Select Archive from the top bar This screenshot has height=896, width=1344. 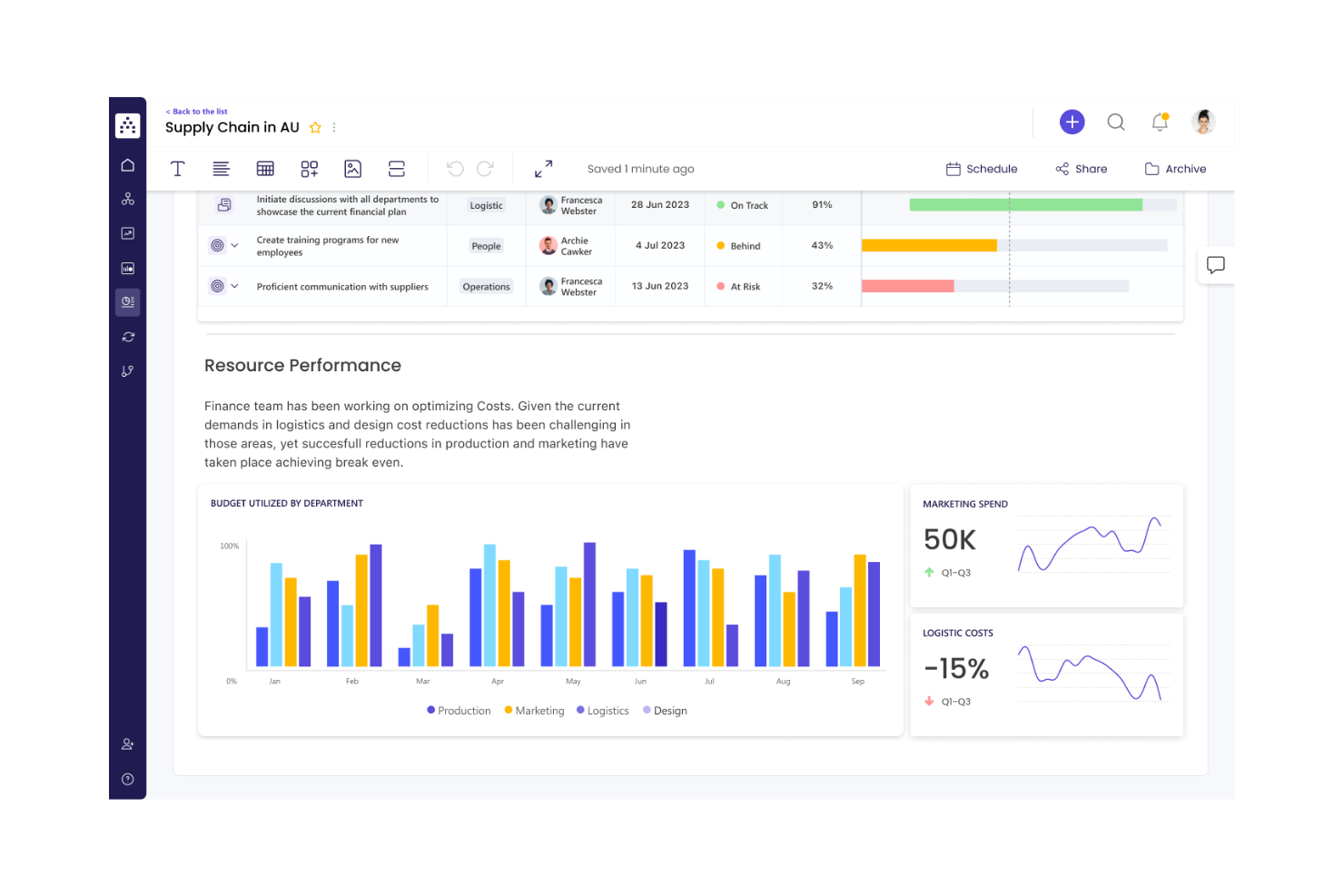tap(1175, 168)
